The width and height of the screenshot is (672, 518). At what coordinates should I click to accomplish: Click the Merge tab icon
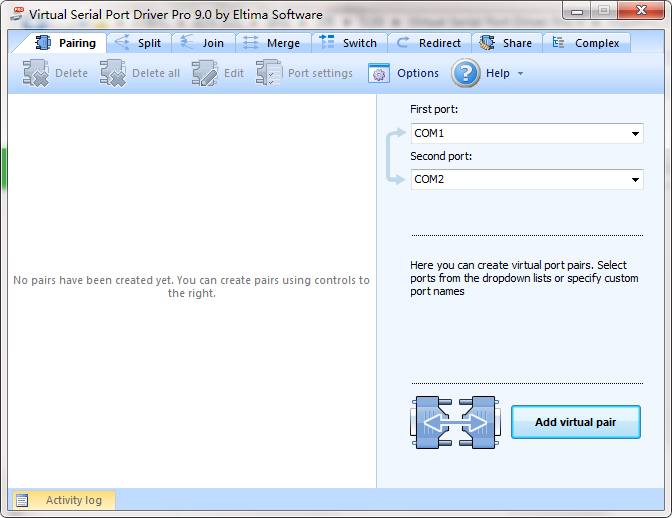[251, 42]
